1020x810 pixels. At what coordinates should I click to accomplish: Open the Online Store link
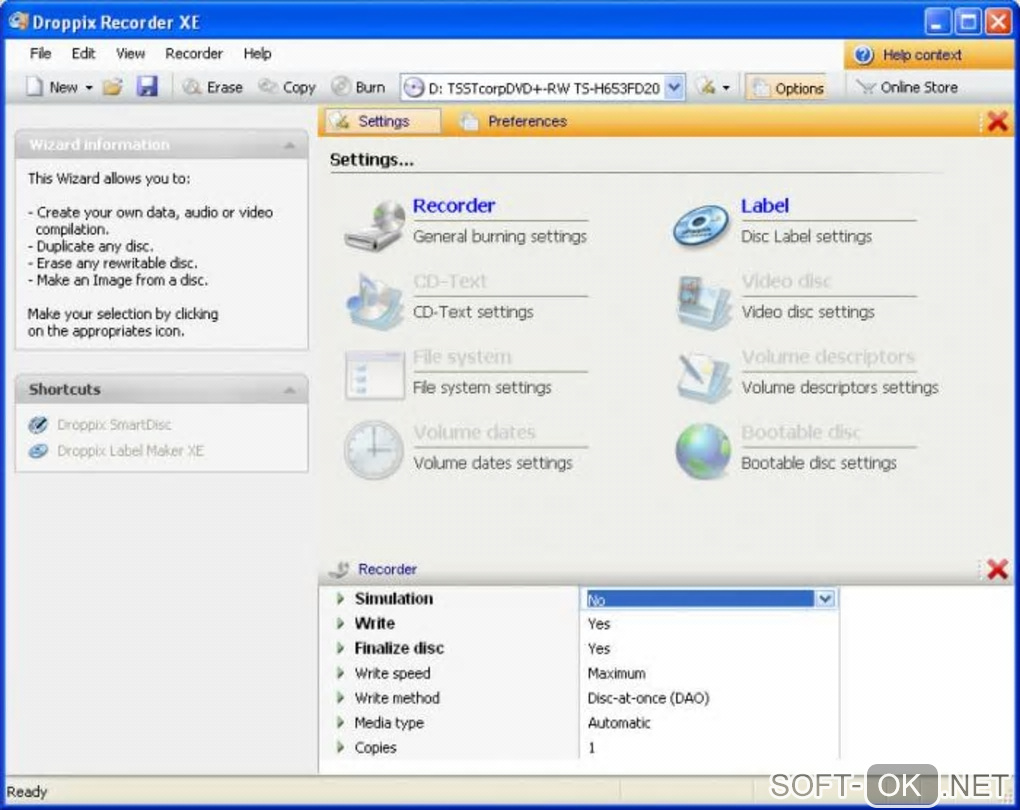pos(907,87)
